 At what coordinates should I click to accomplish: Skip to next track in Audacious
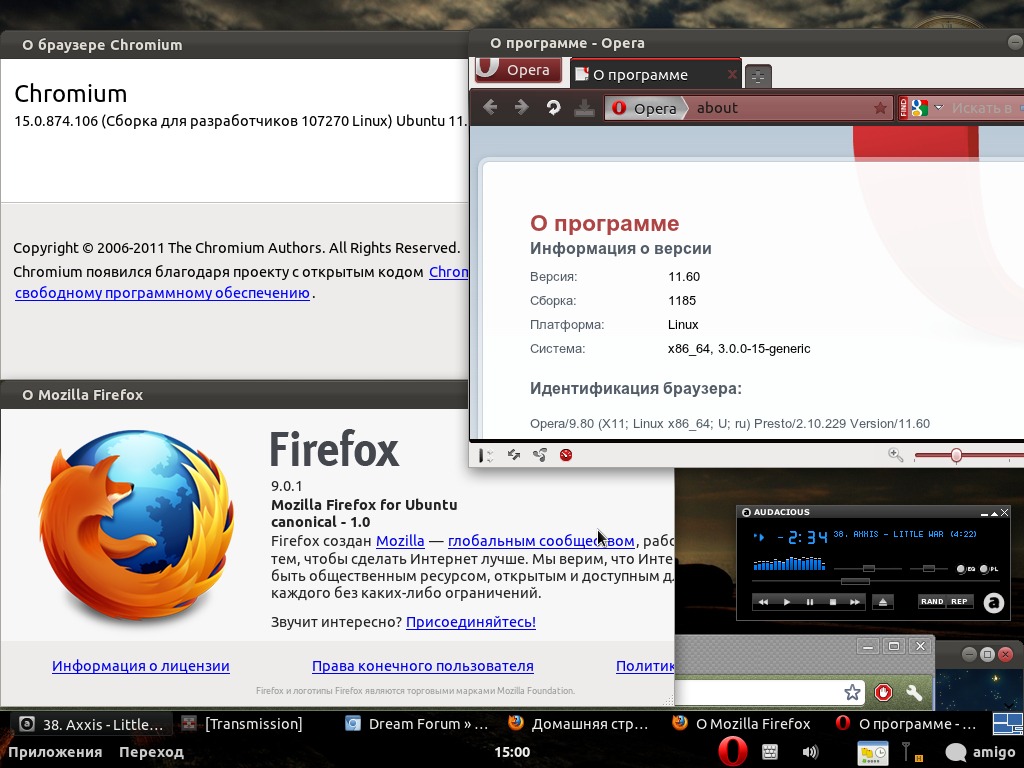855,601
